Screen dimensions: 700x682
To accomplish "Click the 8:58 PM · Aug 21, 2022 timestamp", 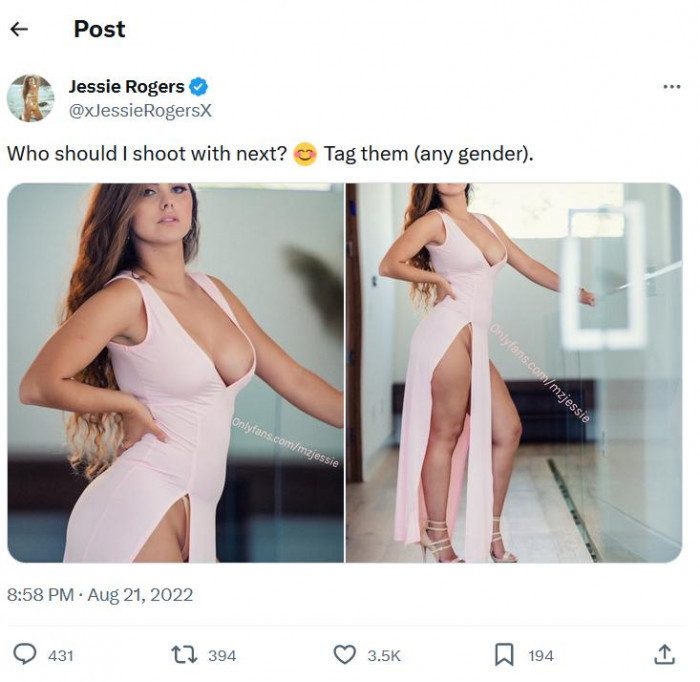I will click(100, 595).
